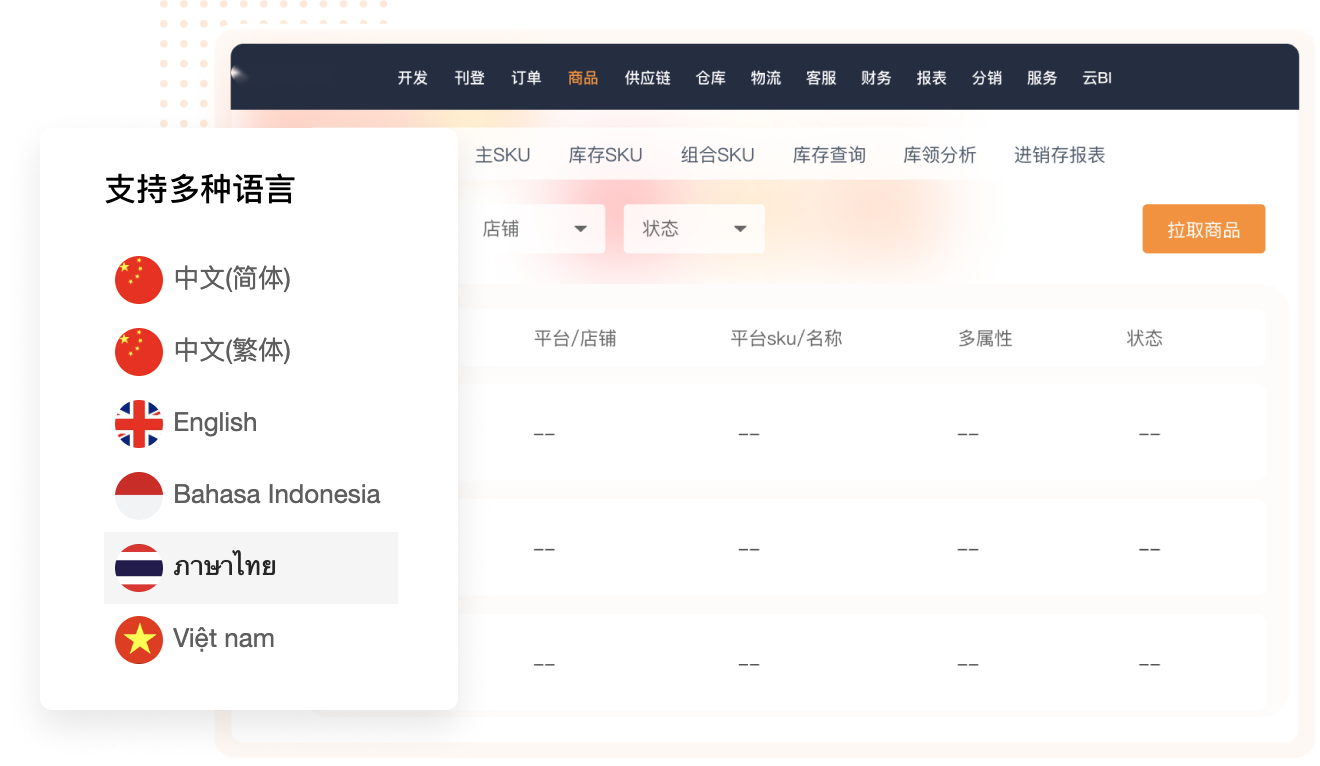Select English as the interface language
This screenshot has height=766, width=1320.
(215, 423)
